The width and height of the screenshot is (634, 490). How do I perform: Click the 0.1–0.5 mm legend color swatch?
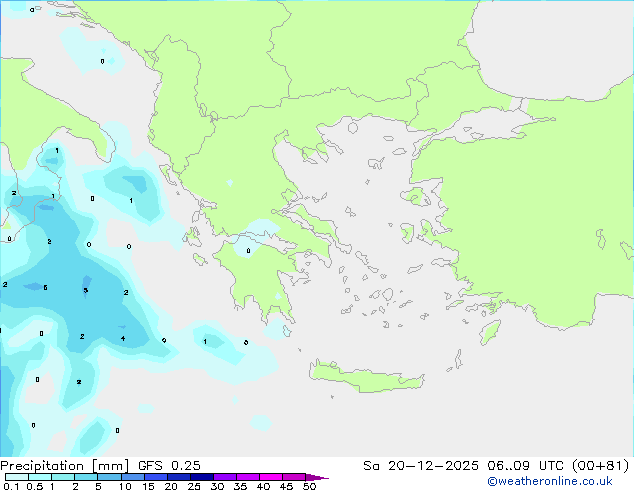tap(17, 477)
